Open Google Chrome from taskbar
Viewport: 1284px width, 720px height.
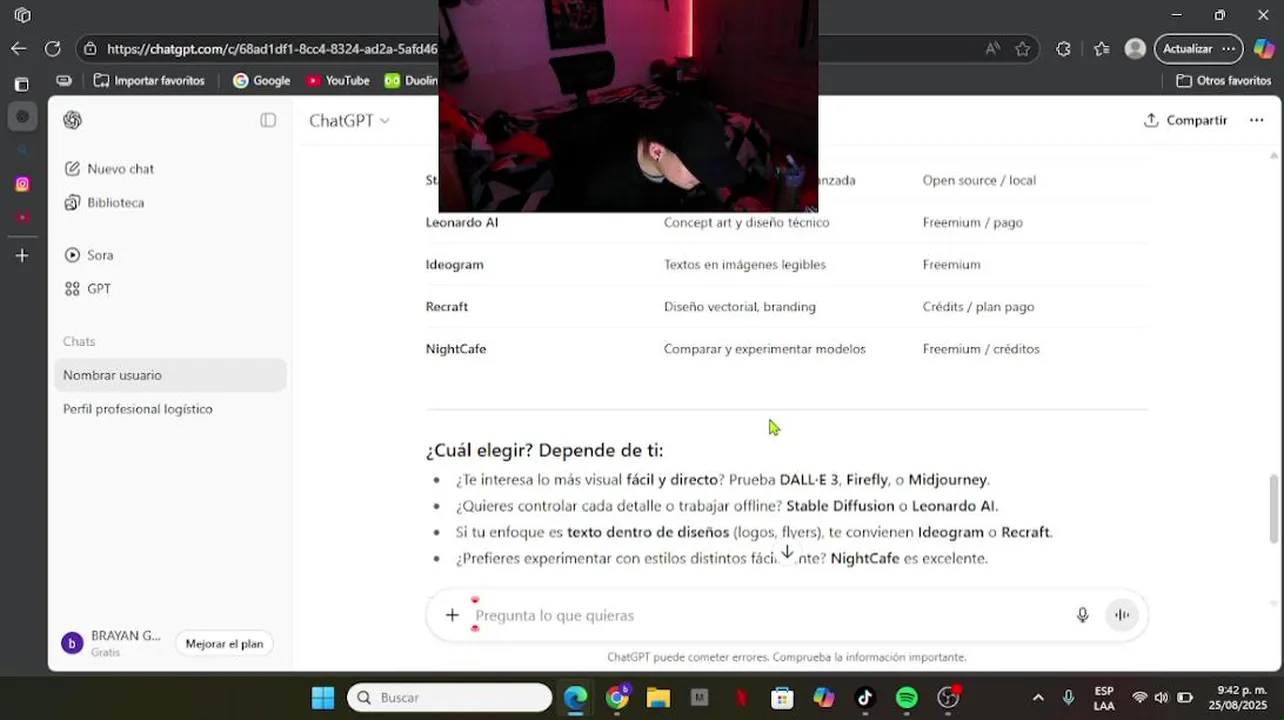617,697
